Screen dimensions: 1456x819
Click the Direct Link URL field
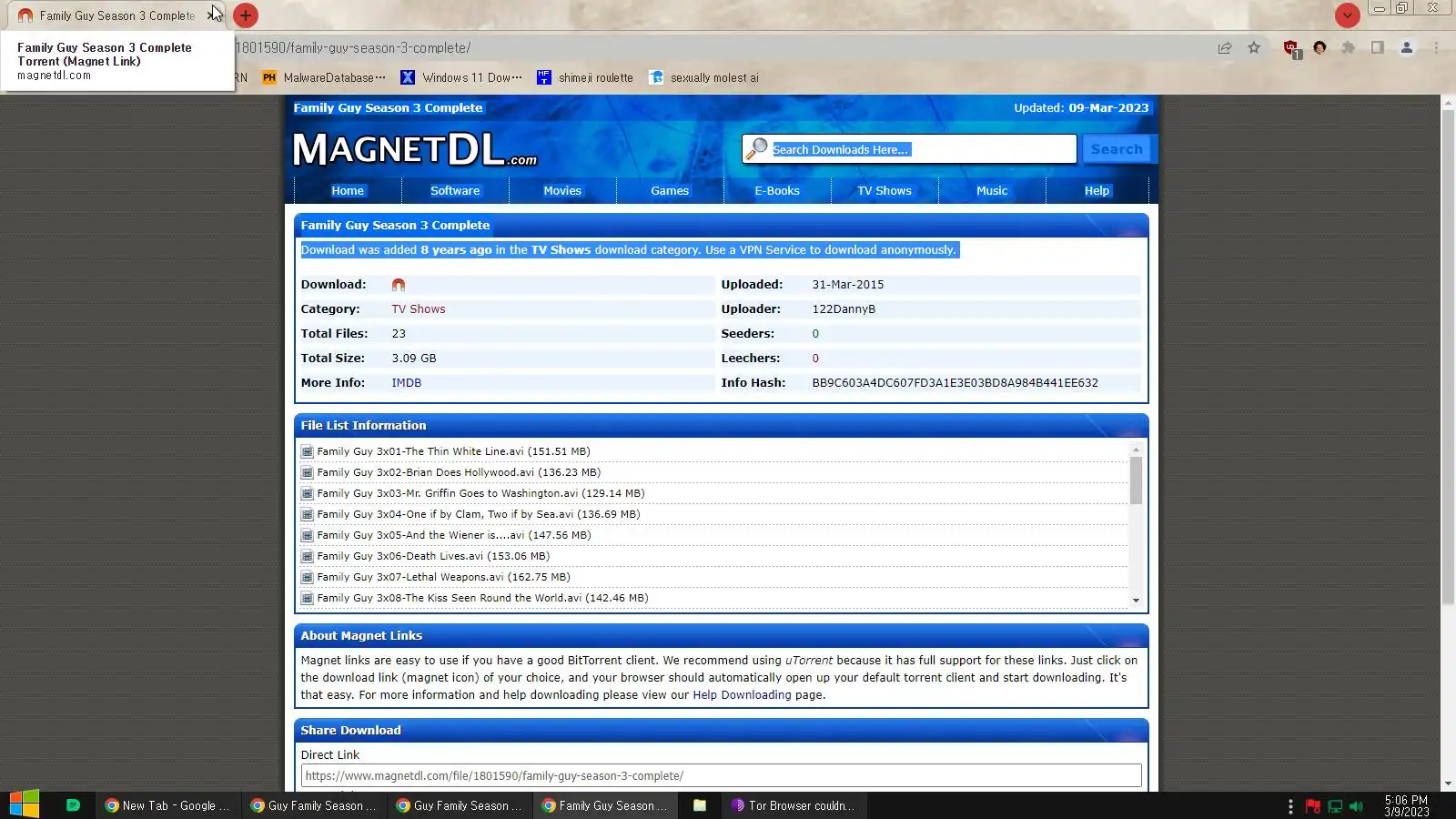721,776
